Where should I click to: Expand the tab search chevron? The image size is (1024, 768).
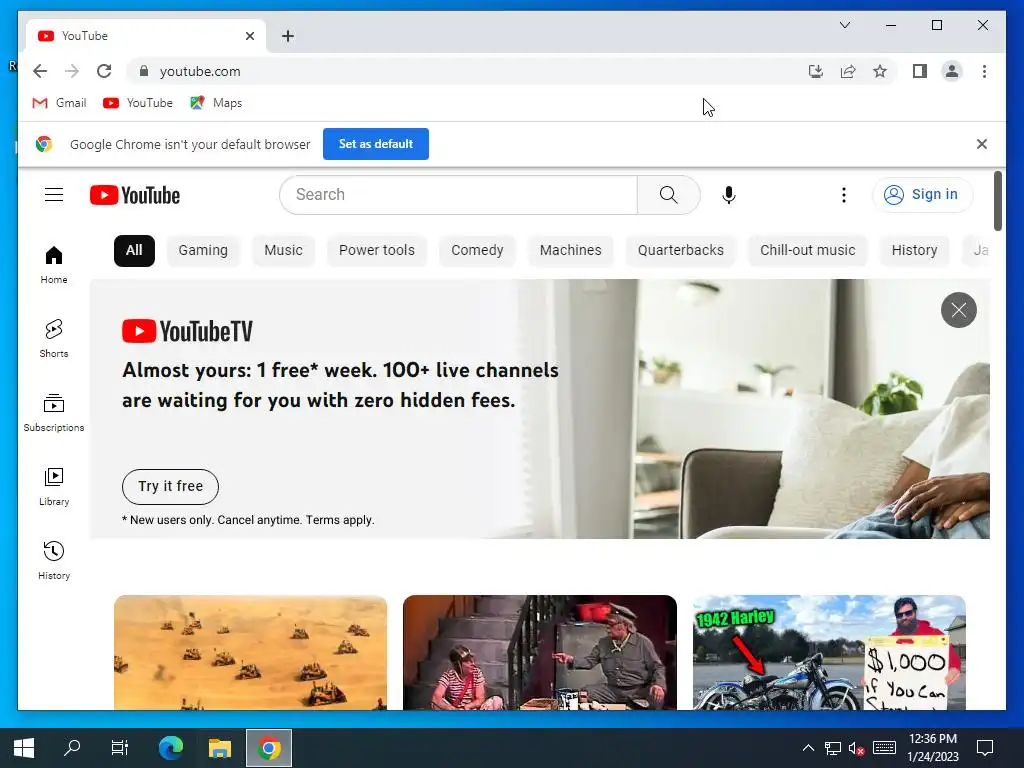click(844, 25)
